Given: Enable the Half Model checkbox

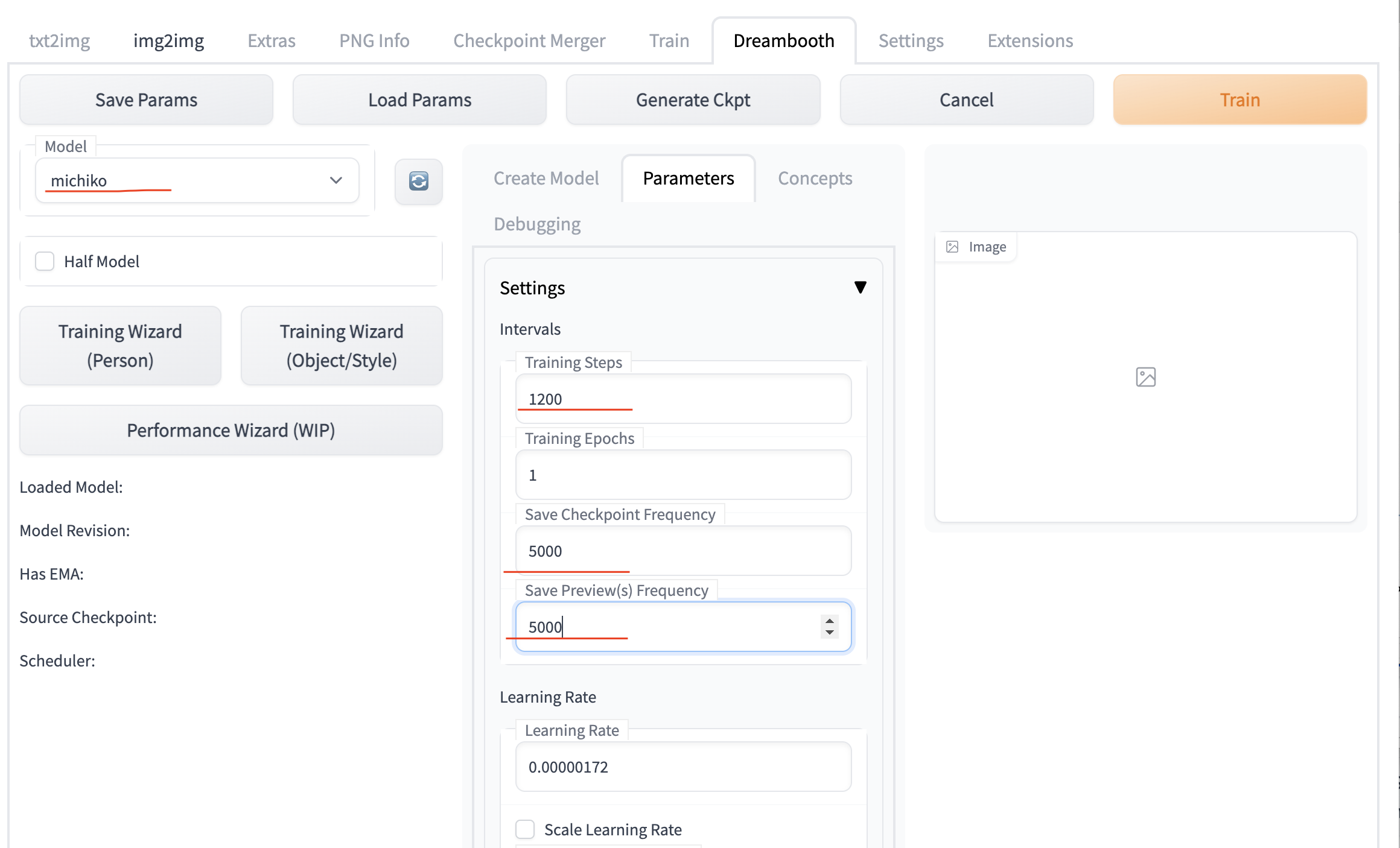Looking at the screenshot, I should [x=45, y=261].
